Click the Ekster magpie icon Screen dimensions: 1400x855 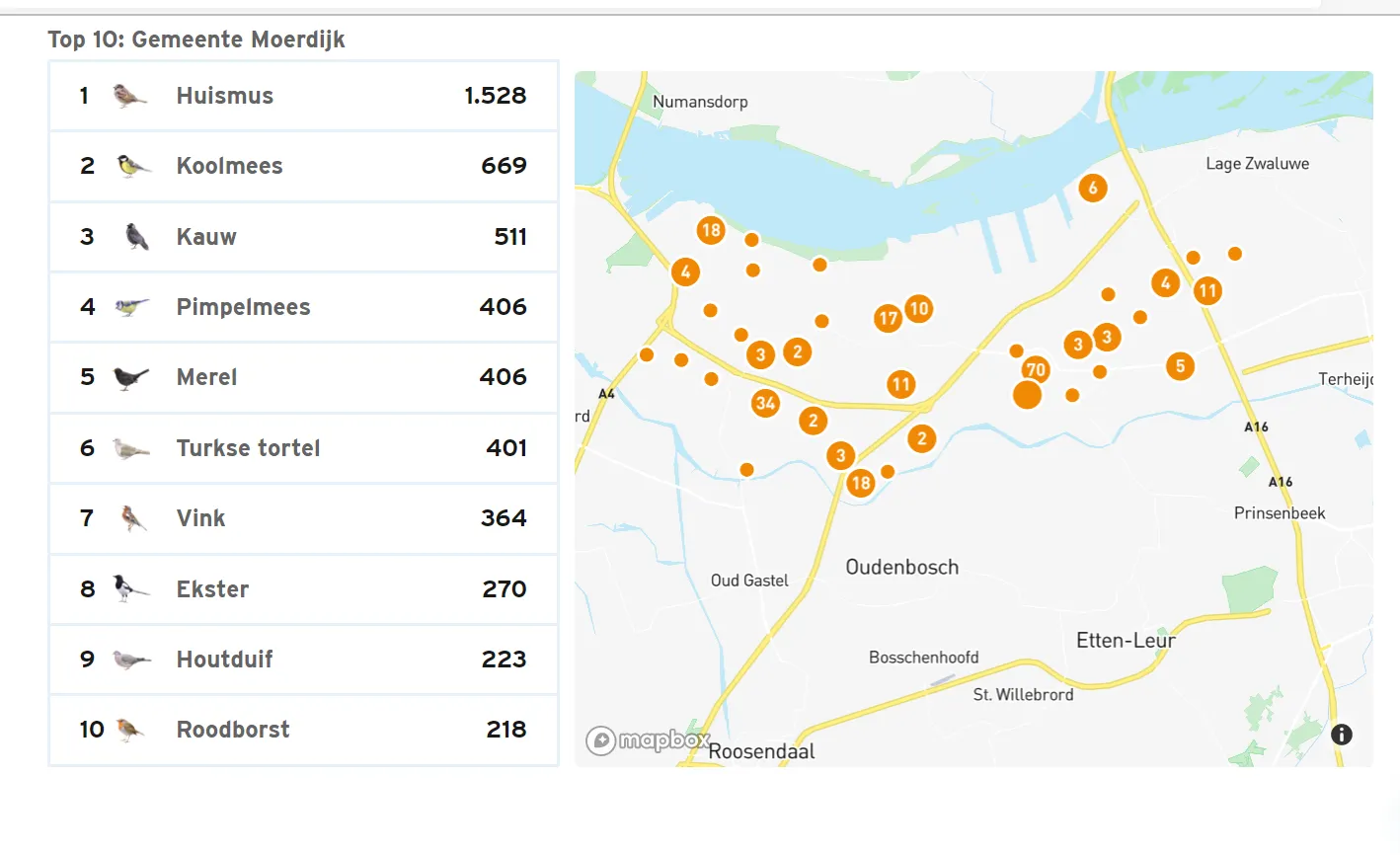pos(129,588)
